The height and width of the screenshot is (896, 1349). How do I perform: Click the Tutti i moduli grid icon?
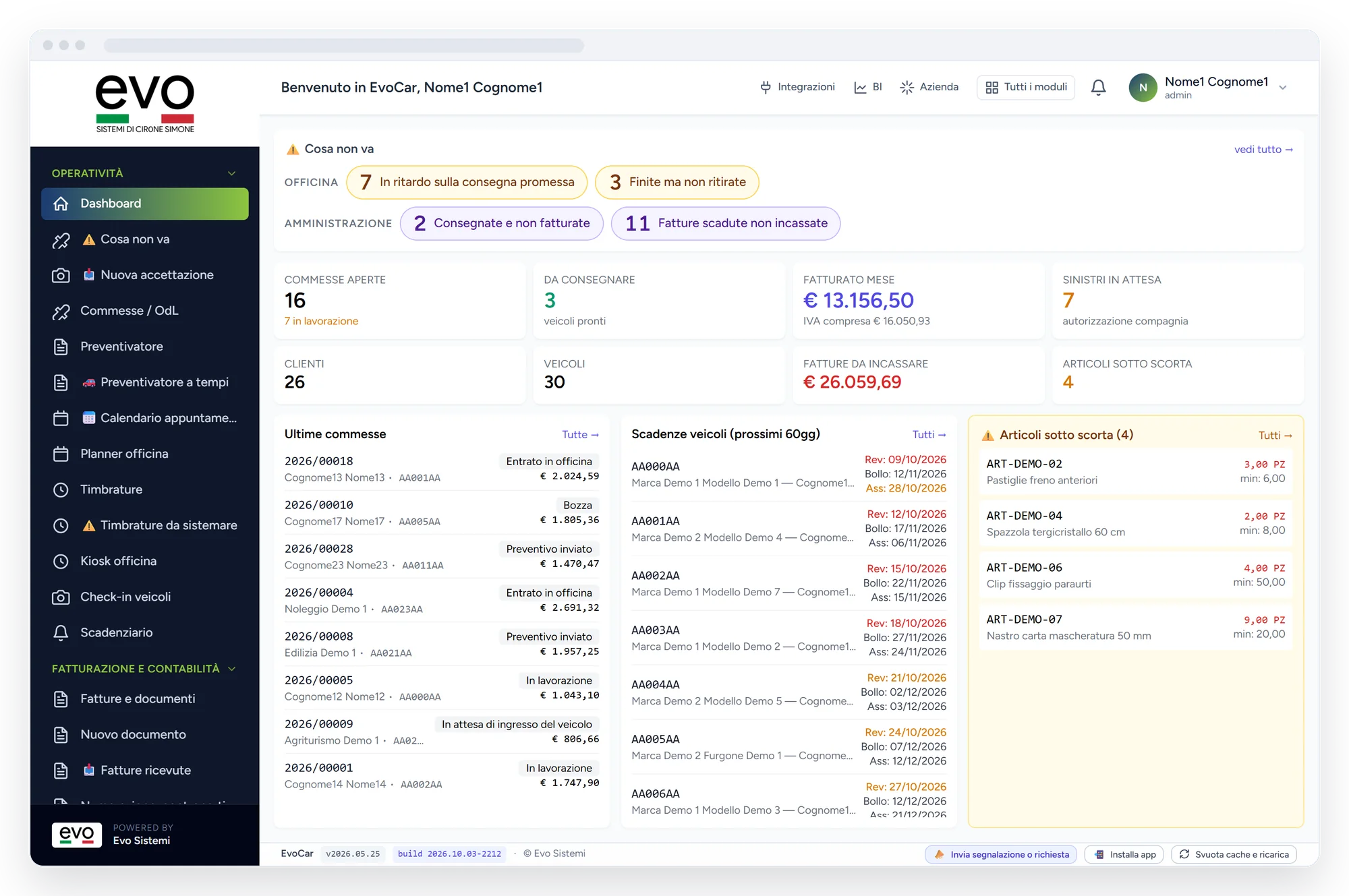(x=992, y=87)
